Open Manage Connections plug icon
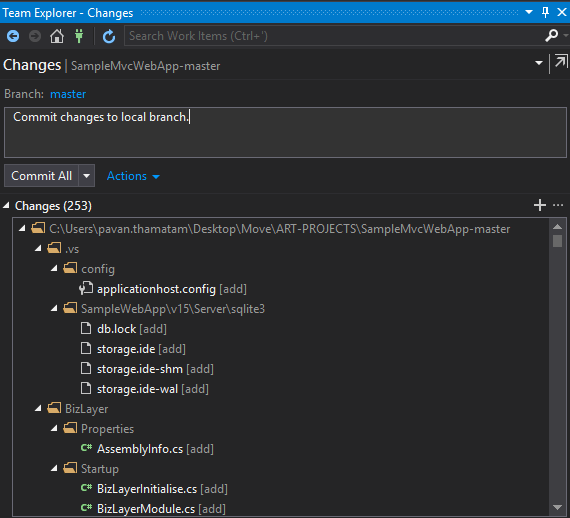Image resolution: width=570 pixels, height=518 pixels. [79, 36]
